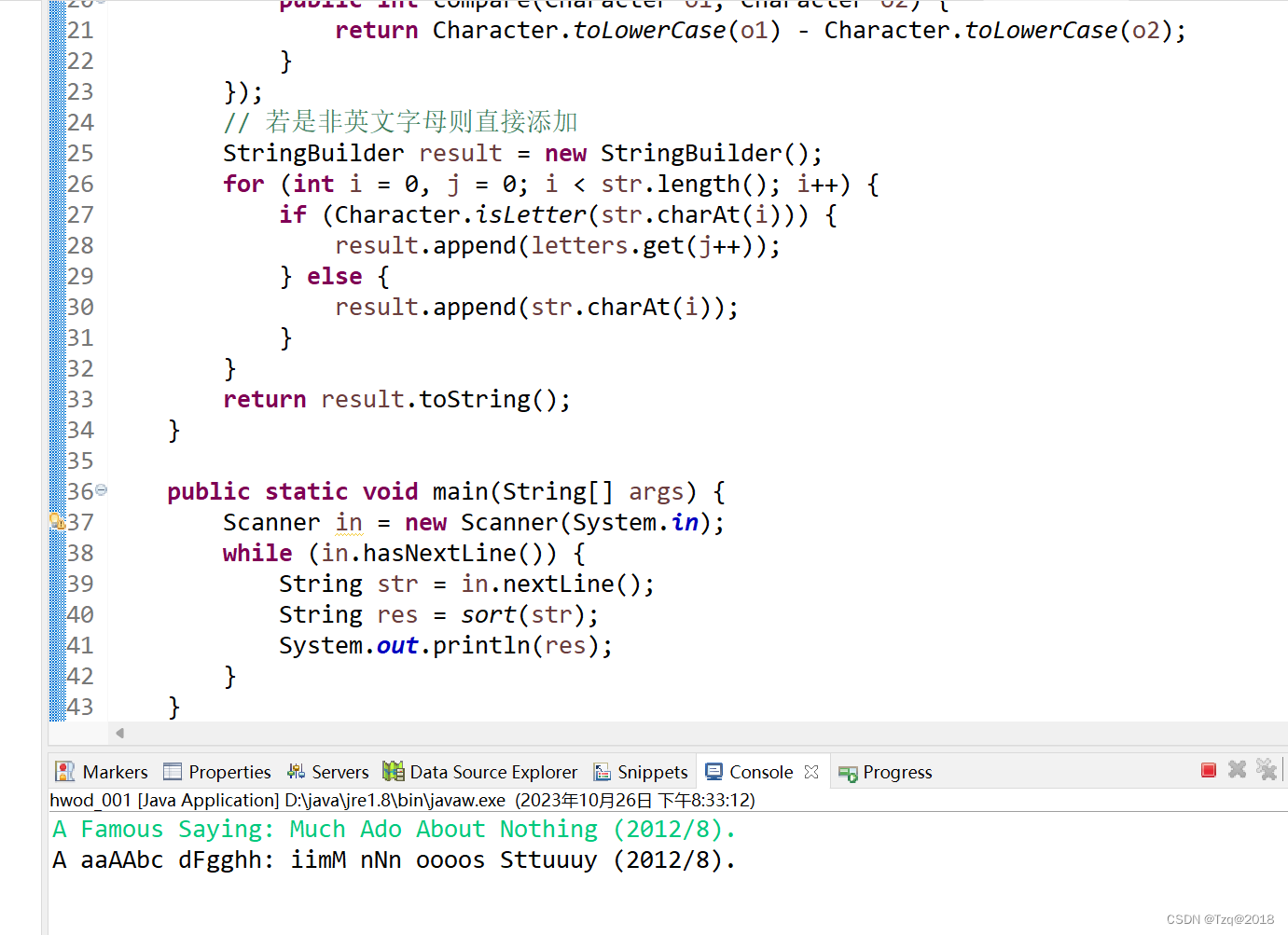1288x935 pixels.
Task: Place cursor on 'return result.toString();' line
Action: click(396, 399)
